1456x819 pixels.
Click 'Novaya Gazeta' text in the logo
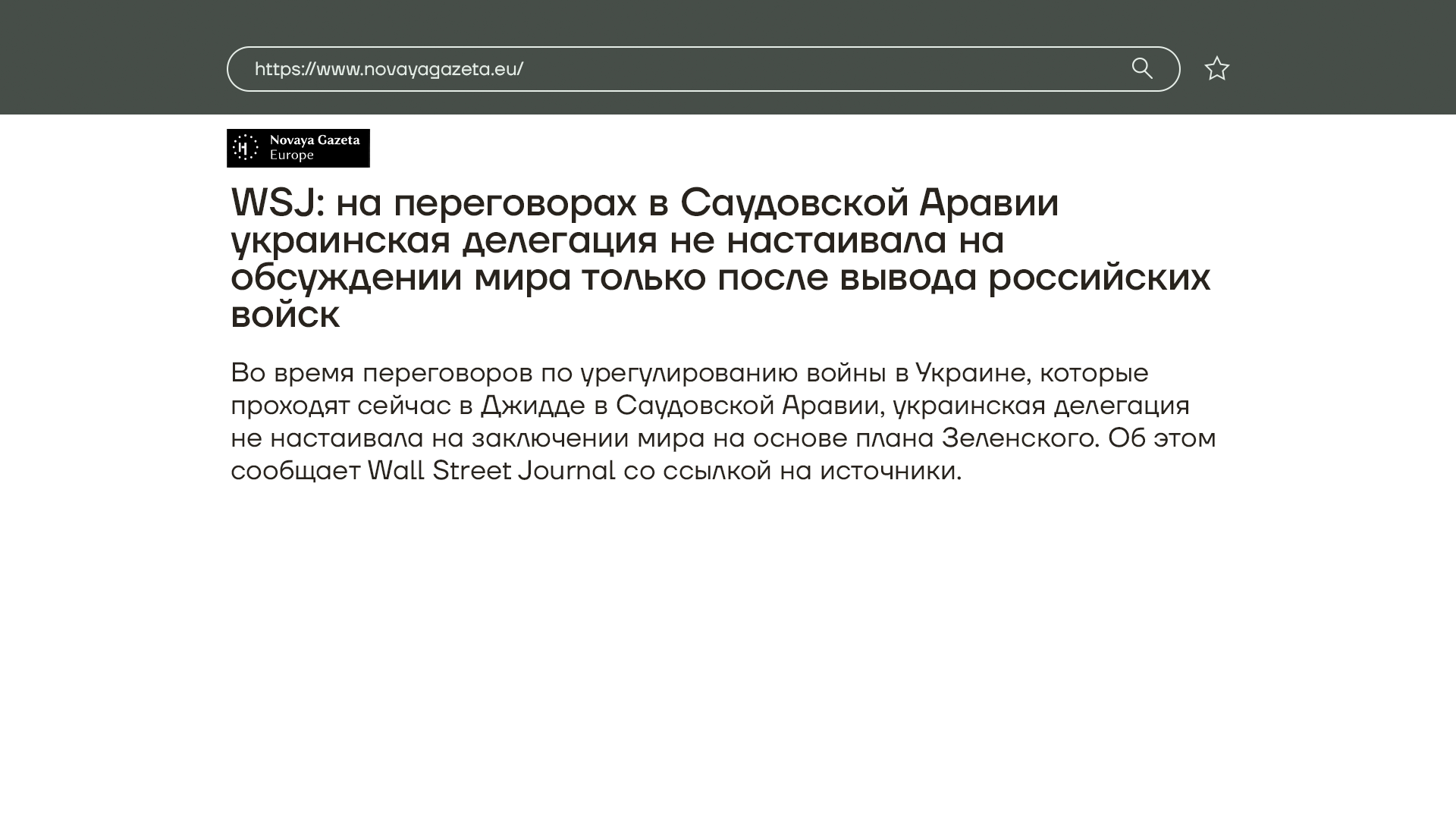pyautogui.click(x=315, y=140)
